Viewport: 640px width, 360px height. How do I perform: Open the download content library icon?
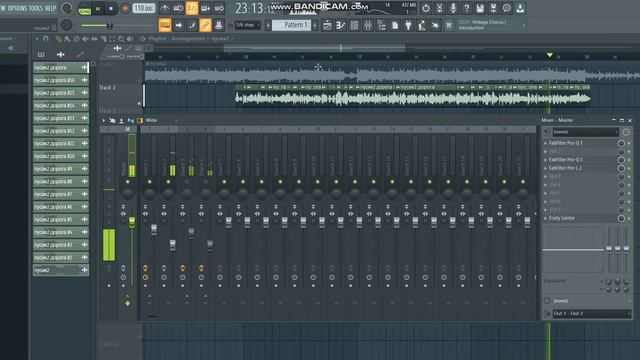tap(520, 8)
